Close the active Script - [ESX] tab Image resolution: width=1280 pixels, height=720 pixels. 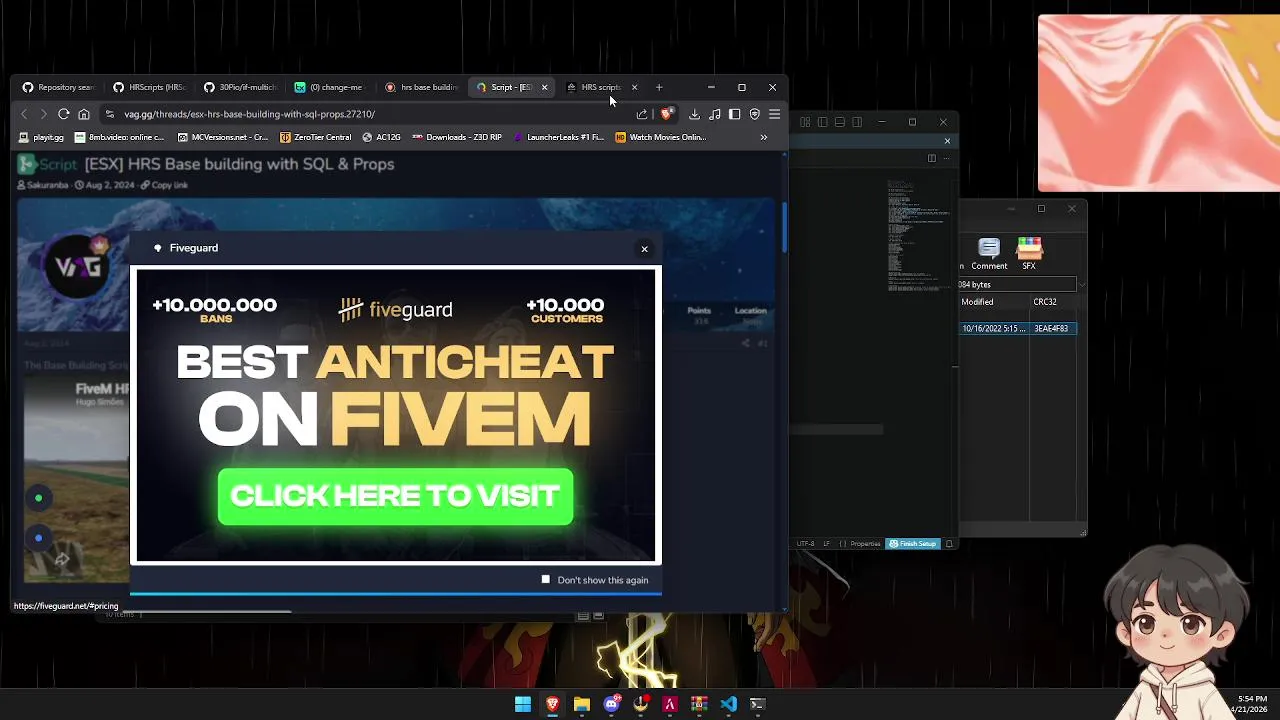pyautogui.click(x=544, y=87)
